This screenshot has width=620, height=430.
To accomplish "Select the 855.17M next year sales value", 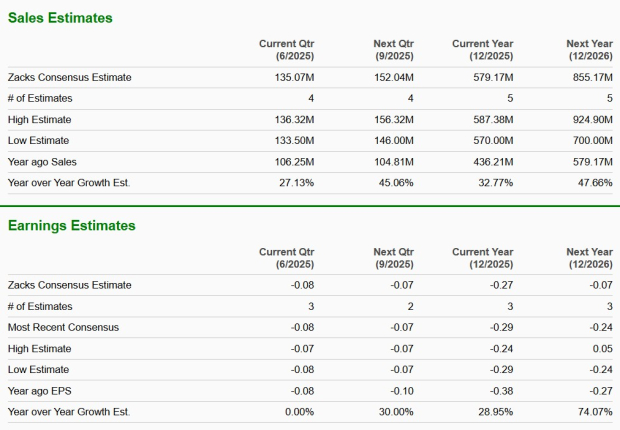I will 591,77.
